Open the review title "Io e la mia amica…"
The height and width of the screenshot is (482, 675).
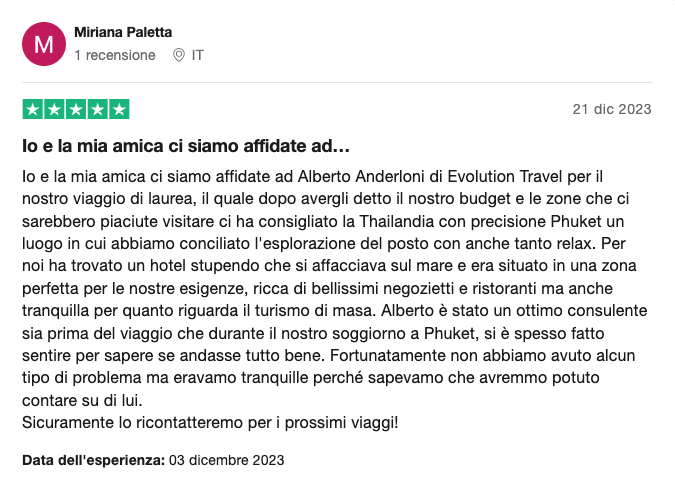pyautogui.click(x=186, y=146)
